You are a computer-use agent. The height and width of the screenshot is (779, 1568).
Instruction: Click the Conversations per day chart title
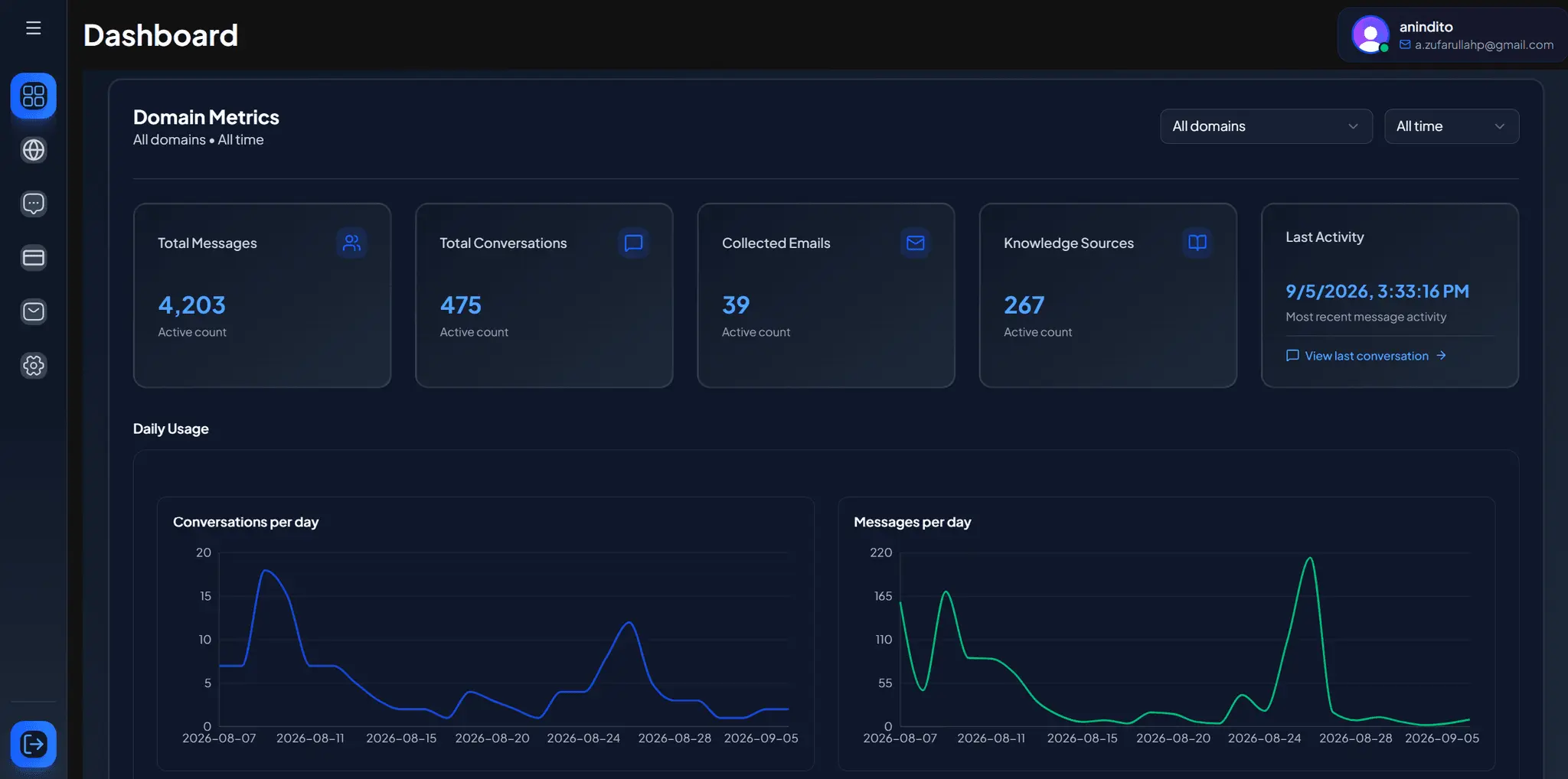point(246,522)
